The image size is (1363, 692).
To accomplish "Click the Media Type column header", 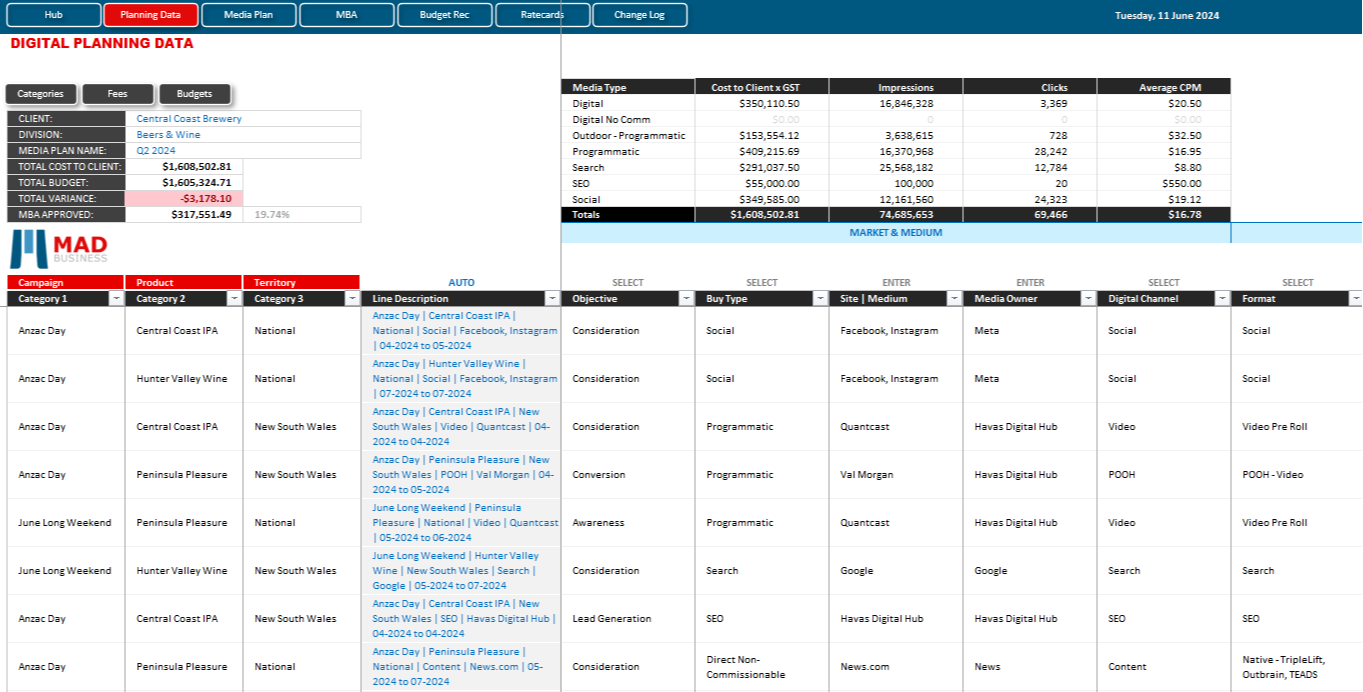I will [628, 87].
